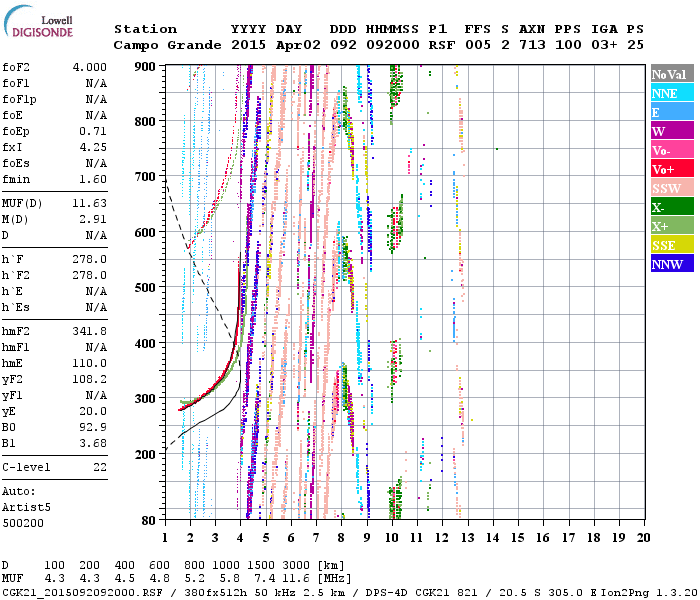Select the NNE cyan legend swatch
The image size is (700, 600).
point(672,93)
